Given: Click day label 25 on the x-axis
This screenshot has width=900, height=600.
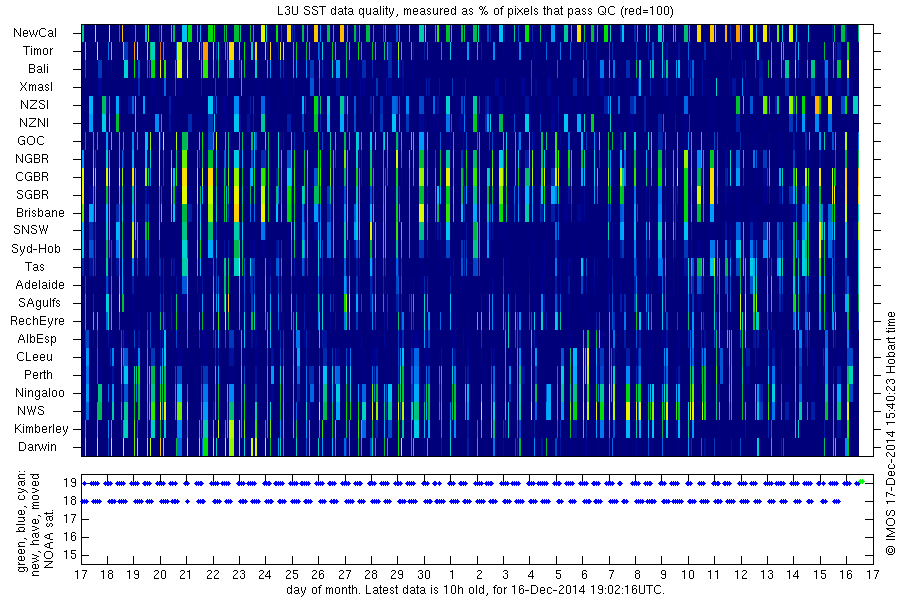Looking at the screenshot, I should tap(292, 574).
